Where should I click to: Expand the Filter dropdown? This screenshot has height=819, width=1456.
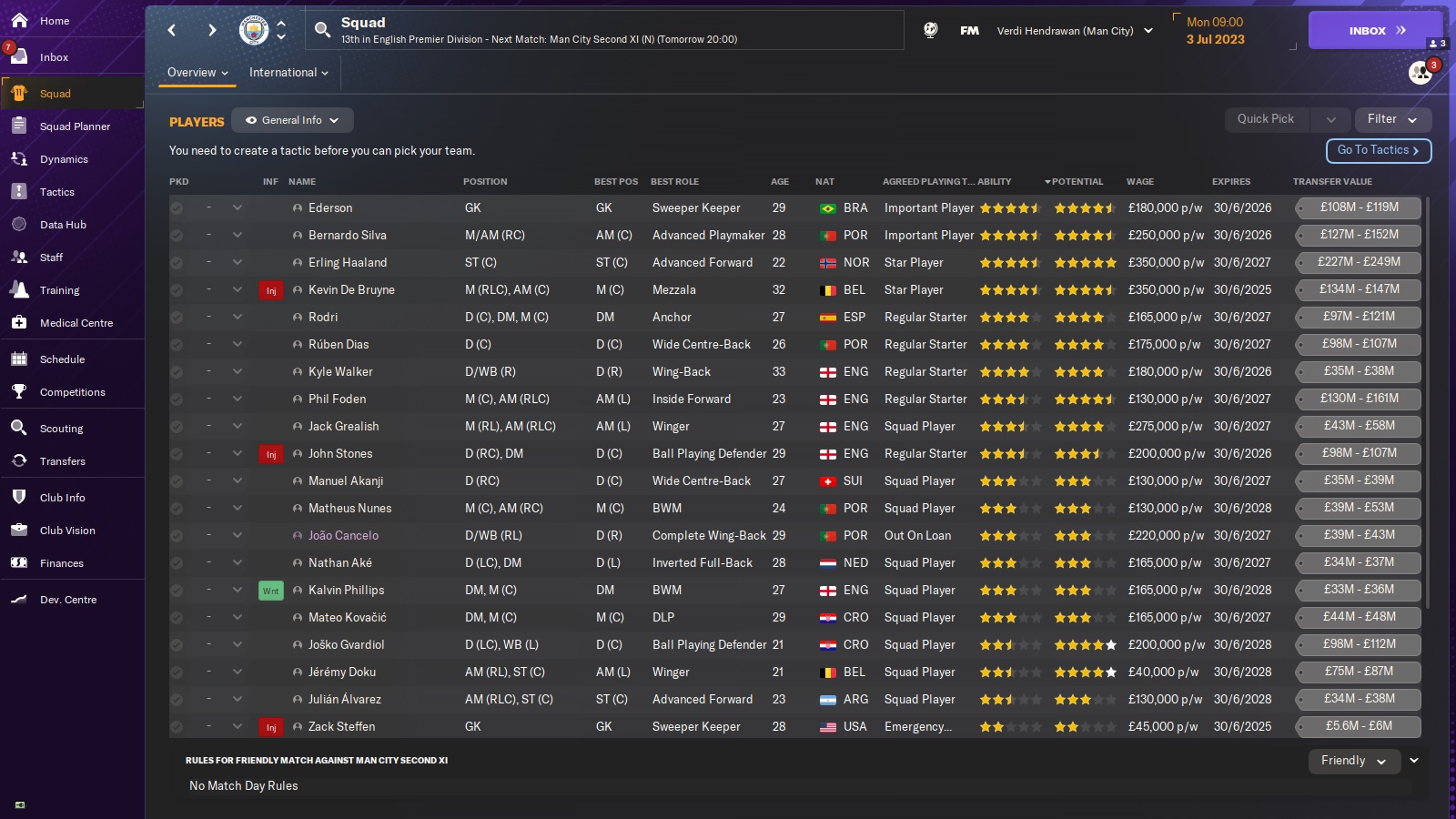point(1392,119)
